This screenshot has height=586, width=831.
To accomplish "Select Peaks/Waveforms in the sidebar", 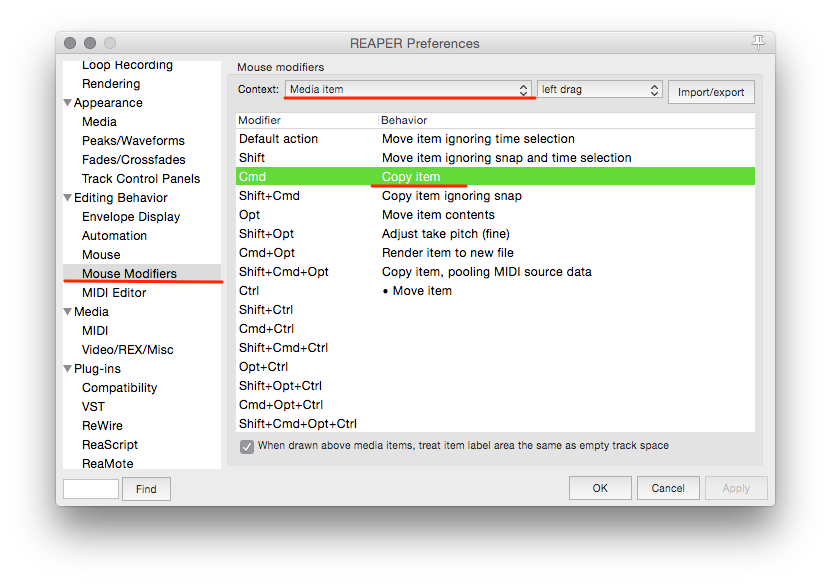I will click(x=133, y=141).
